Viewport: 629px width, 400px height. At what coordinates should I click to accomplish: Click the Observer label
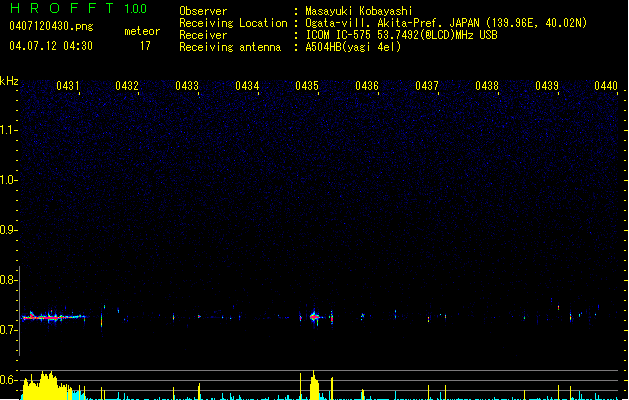pos(203,11)
